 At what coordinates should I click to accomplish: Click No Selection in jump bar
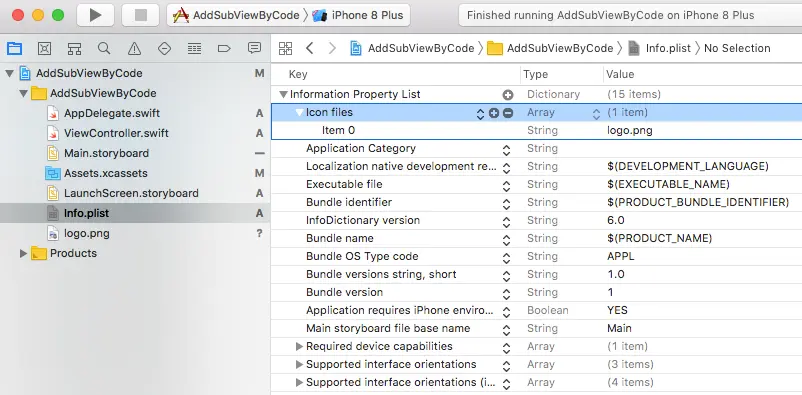[x=737, y=49]
